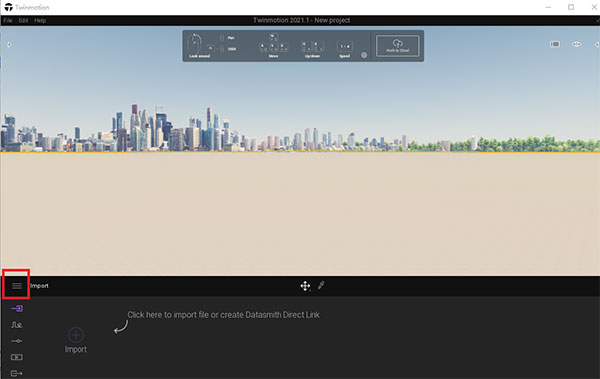Click the Twinmotion logo in title bar

8,7
